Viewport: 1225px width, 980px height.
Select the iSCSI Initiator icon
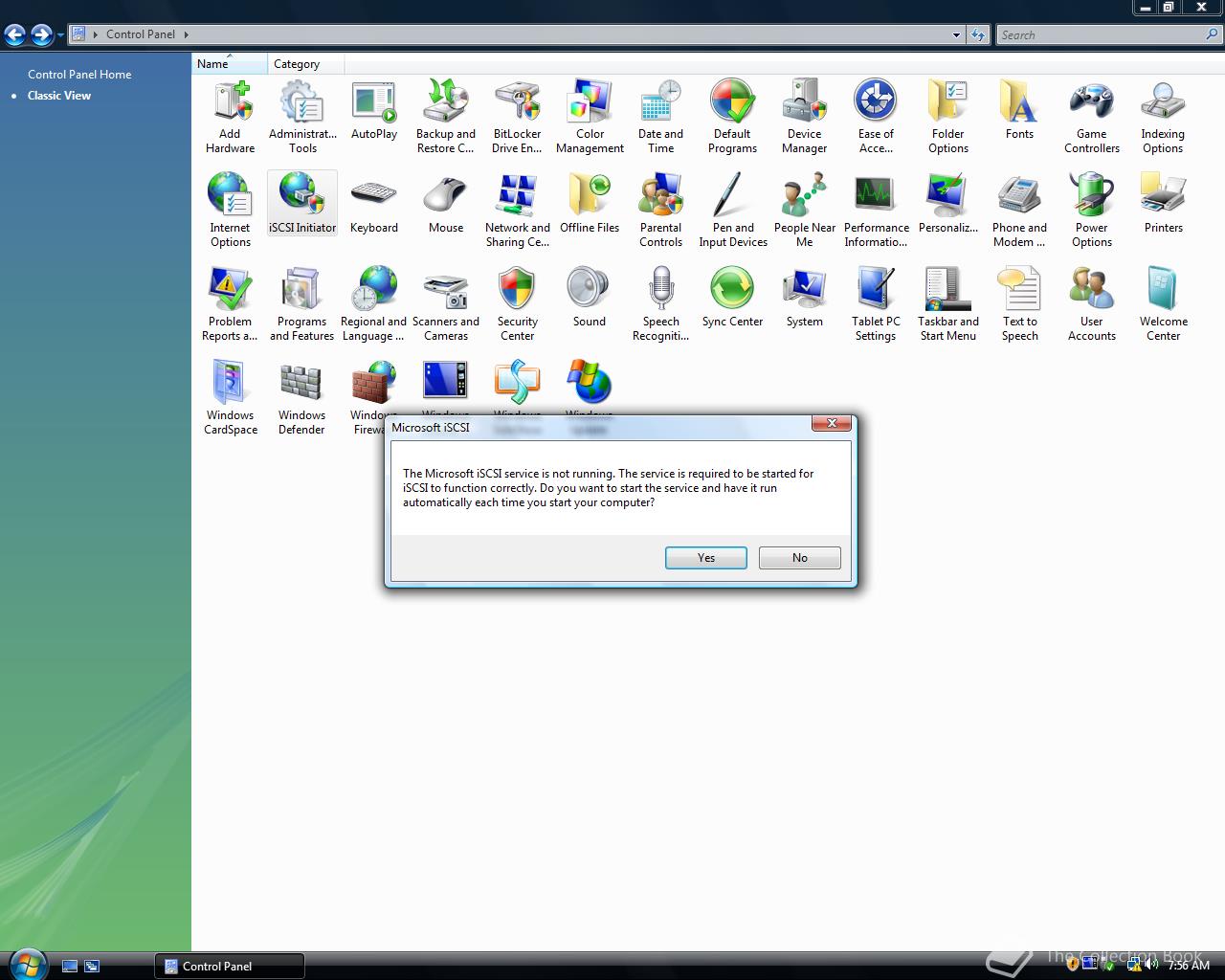click(x=302, y=203)
